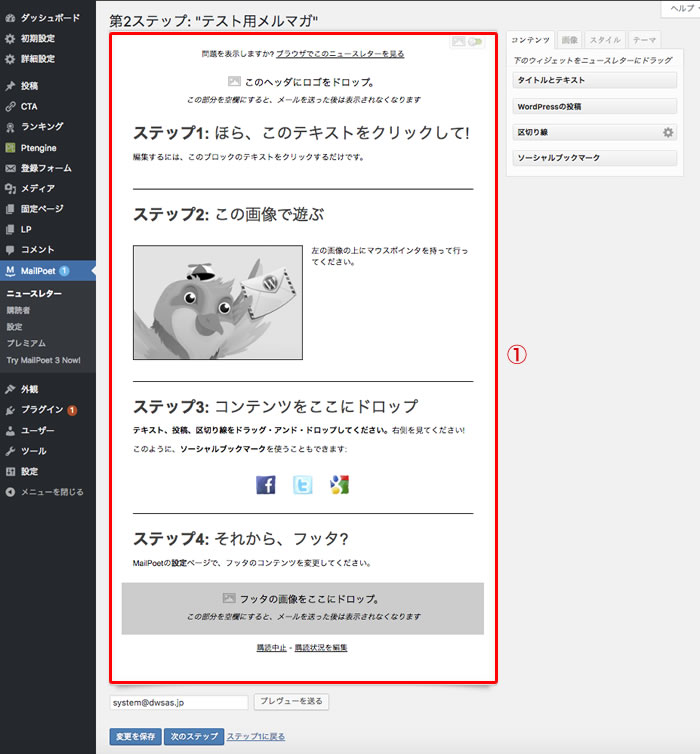Open メディア in the admin sidebar

[37, 188]
